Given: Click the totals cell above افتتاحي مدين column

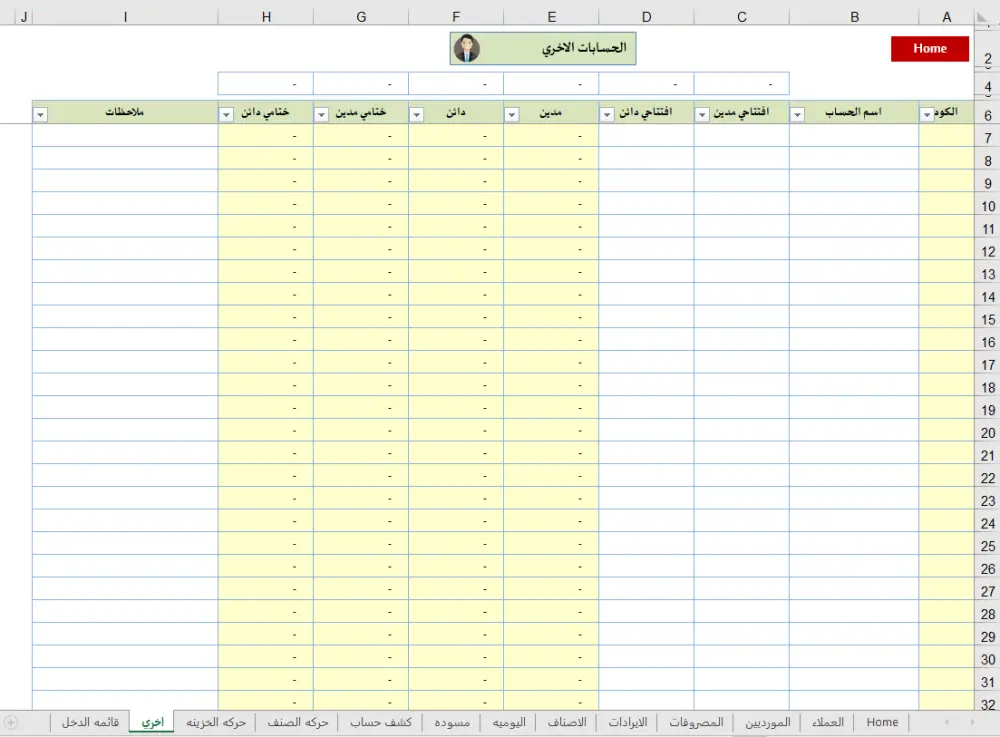Looking at the screenshot, I should (x=742, y=84).
